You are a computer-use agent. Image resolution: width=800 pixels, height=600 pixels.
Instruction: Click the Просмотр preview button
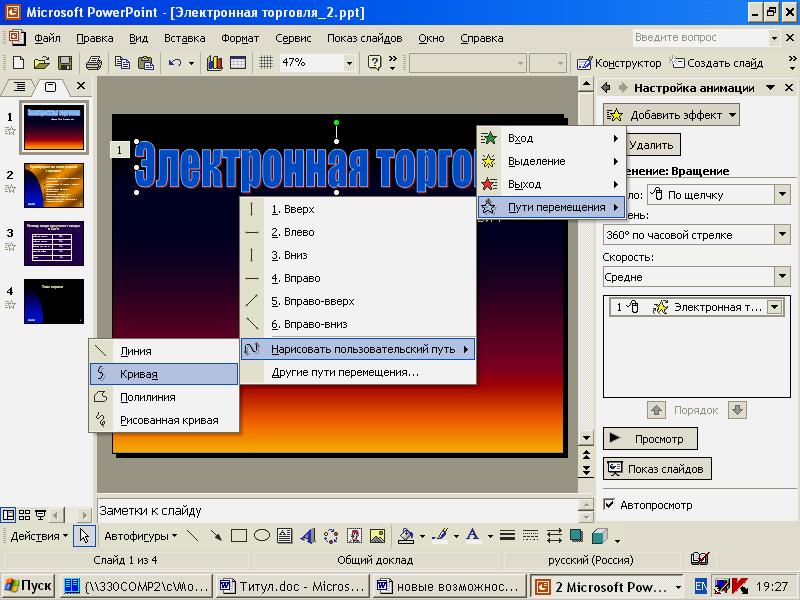pyautogui.click(x=650, y=439)
